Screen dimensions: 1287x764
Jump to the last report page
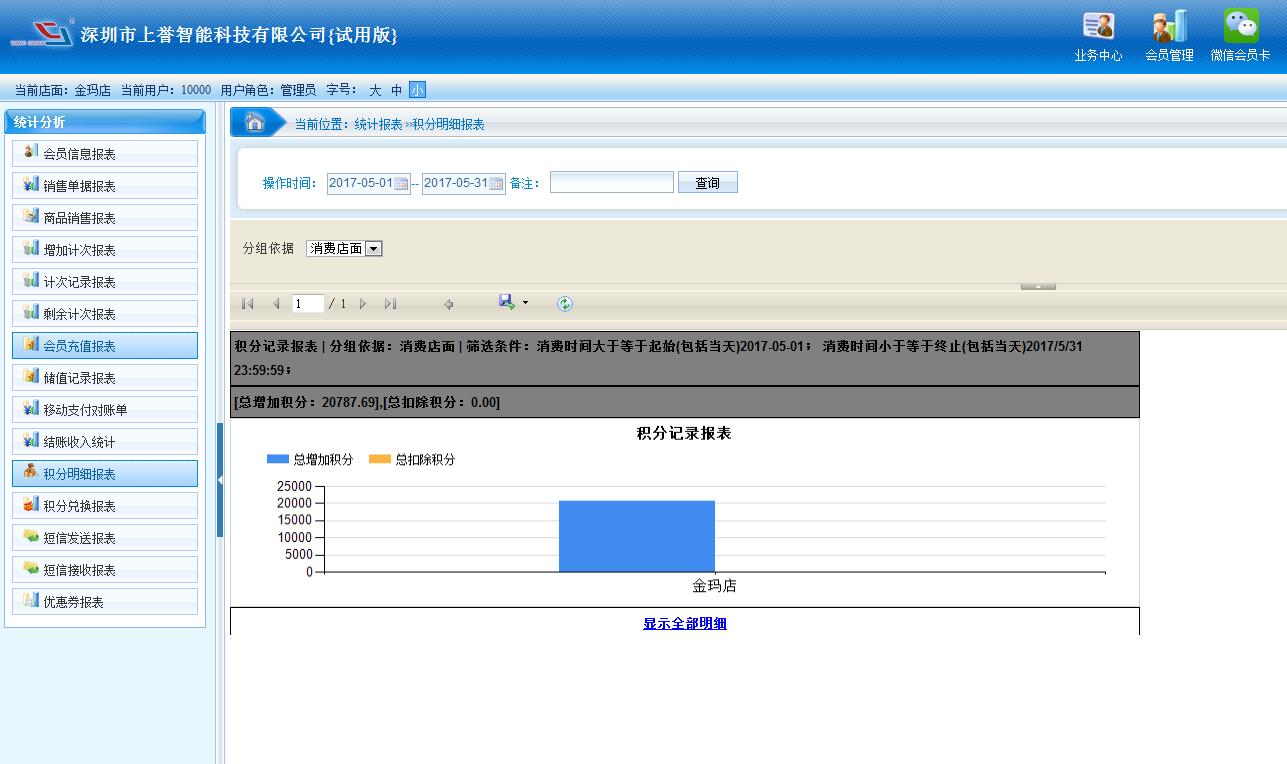(390, 304)
